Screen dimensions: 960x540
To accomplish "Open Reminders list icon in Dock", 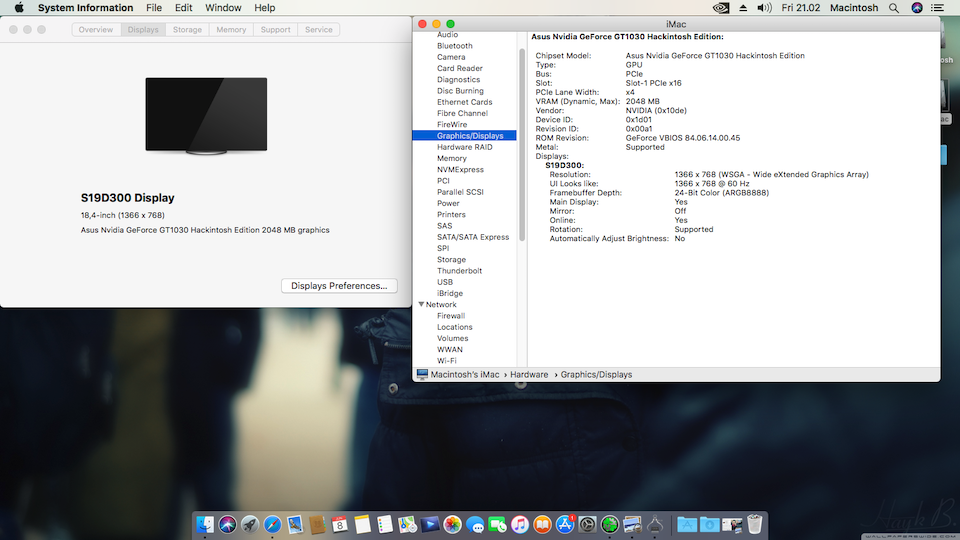I will [x=384, y=525].
